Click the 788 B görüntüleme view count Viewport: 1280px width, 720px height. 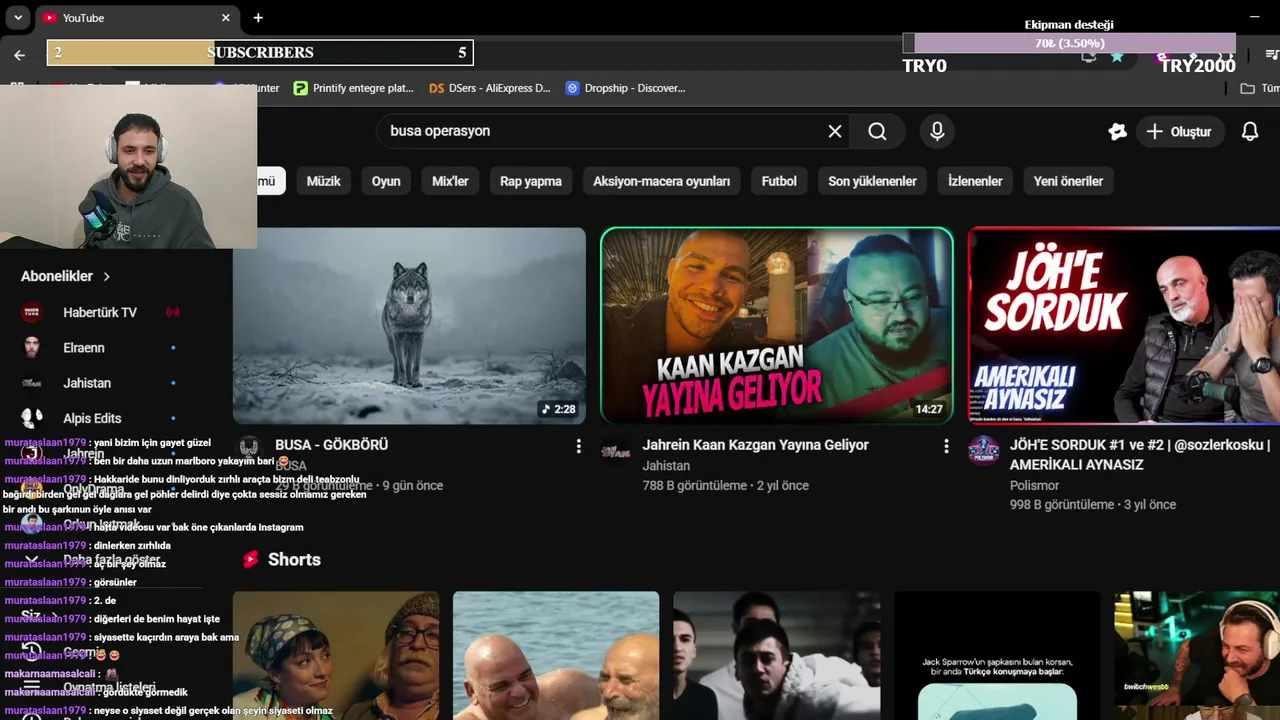(x=694, y=486)
